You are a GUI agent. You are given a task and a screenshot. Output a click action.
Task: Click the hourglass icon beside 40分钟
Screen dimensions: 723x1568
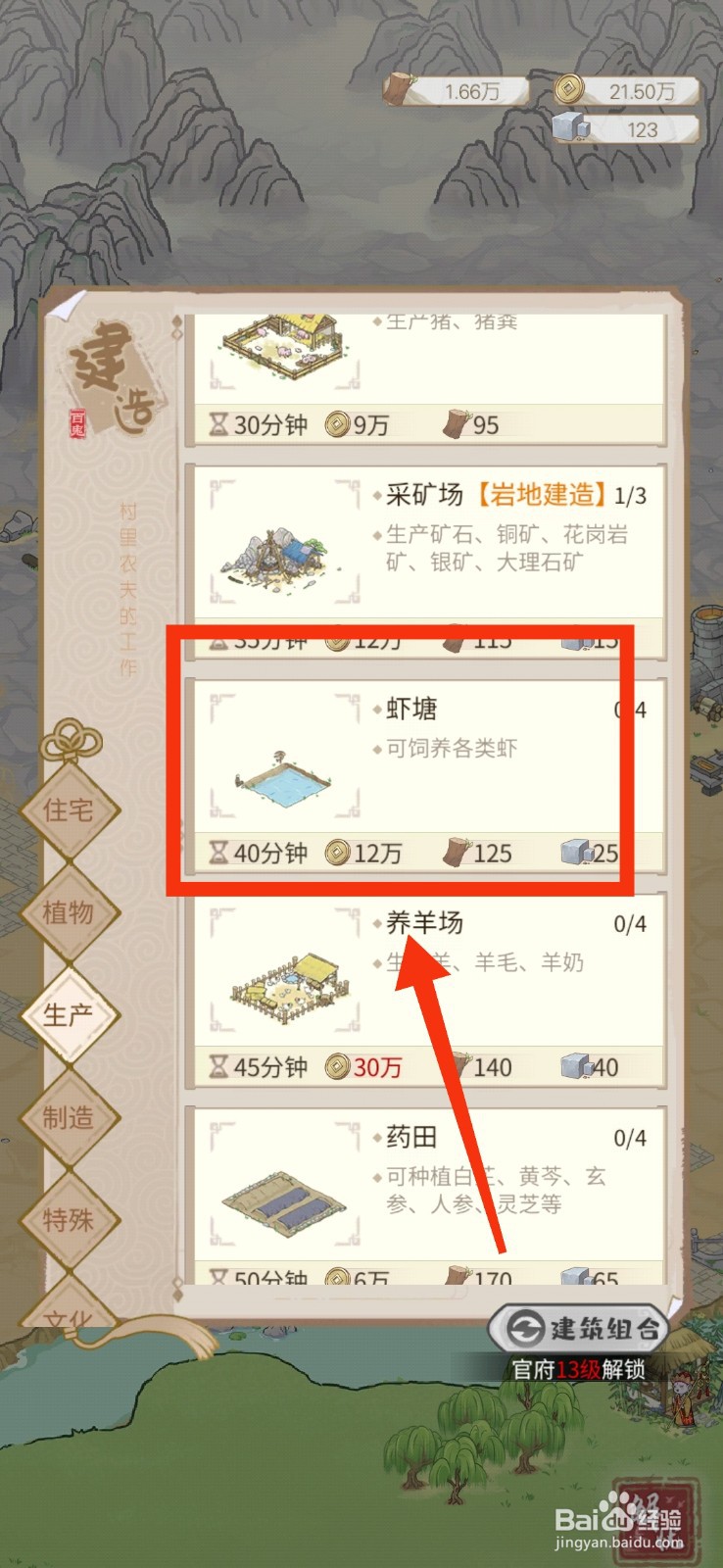pos(218,853)
